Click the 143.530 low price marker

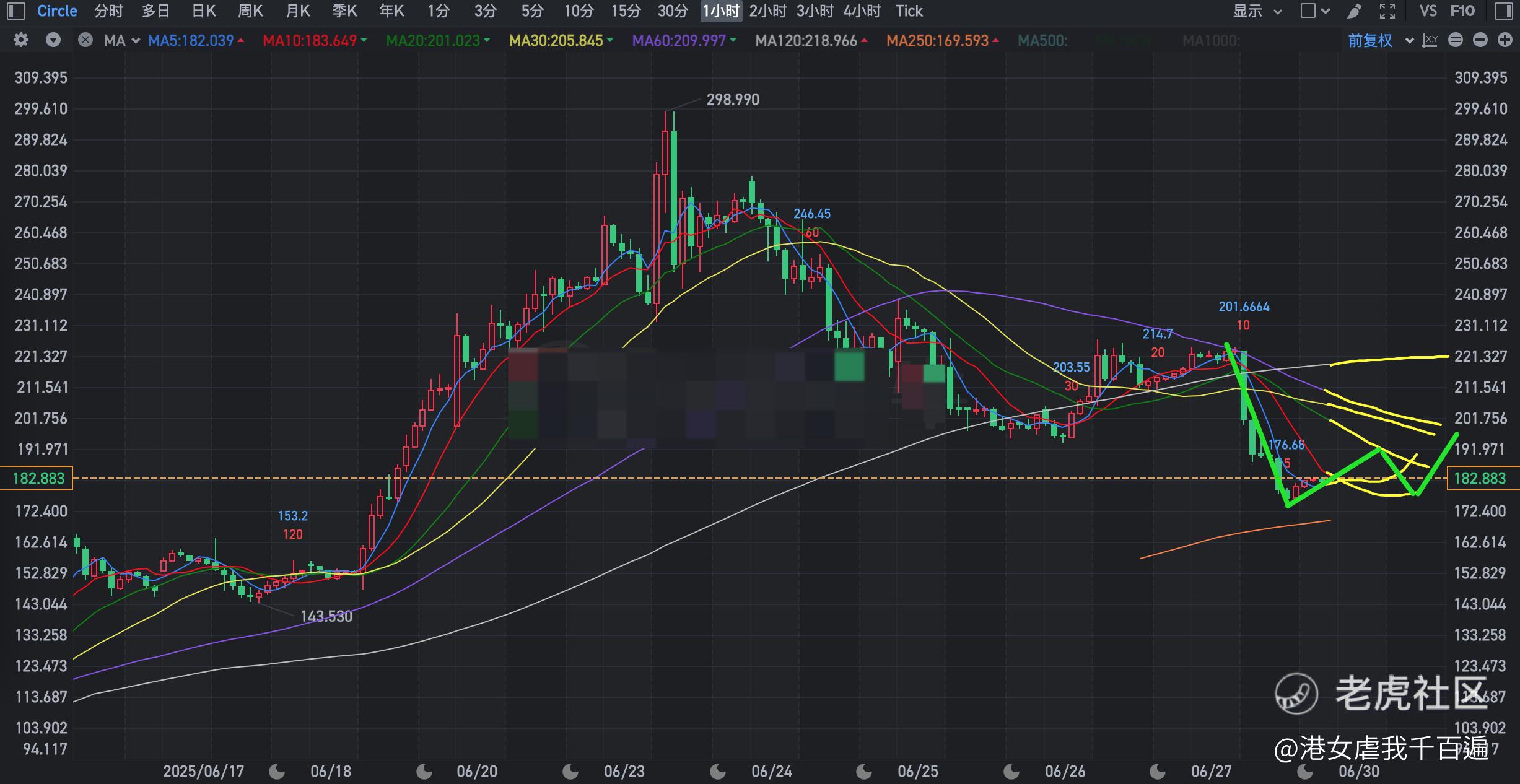click(x=326, y=617)
